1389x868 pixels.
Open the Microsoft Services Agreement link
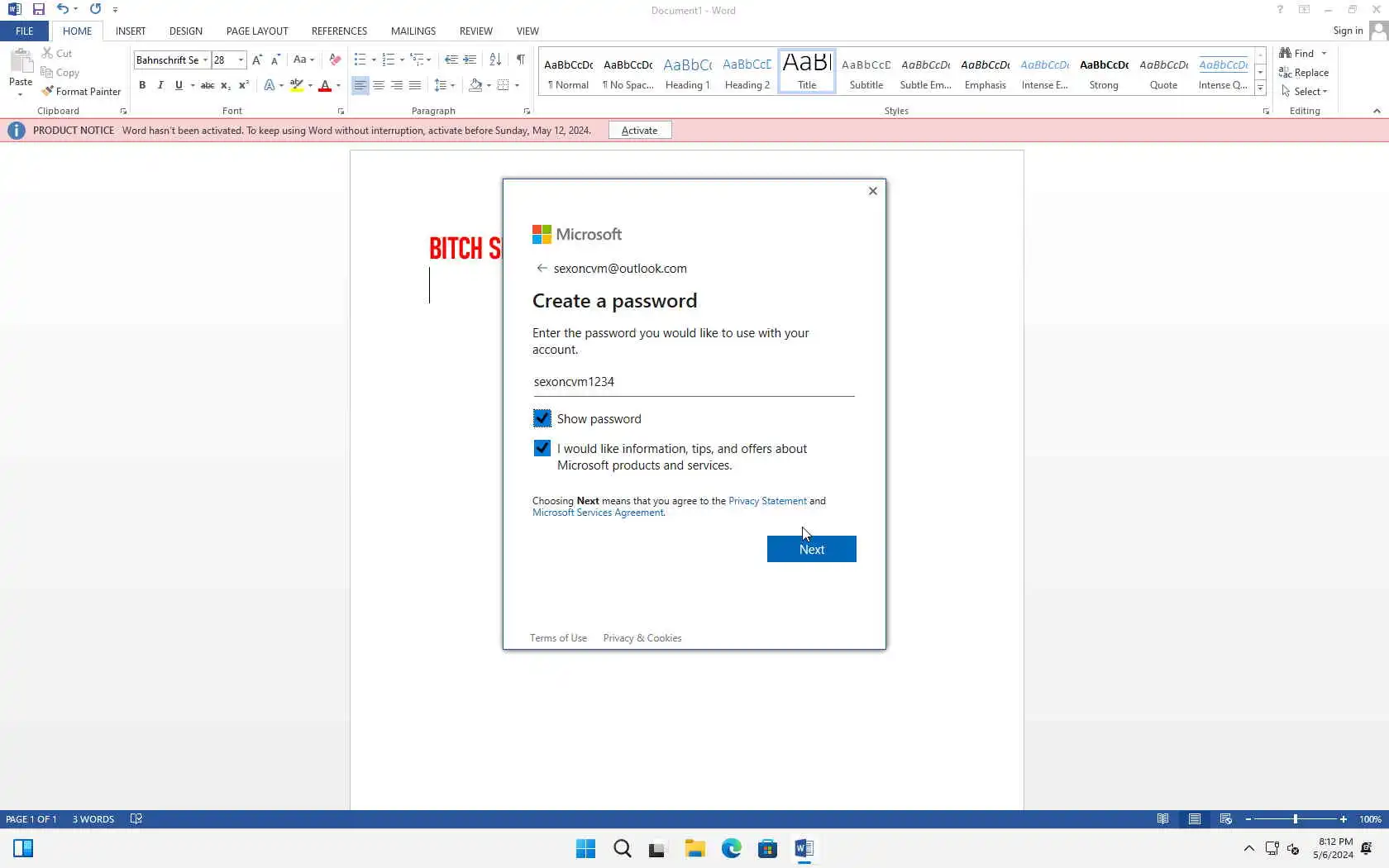598,513
